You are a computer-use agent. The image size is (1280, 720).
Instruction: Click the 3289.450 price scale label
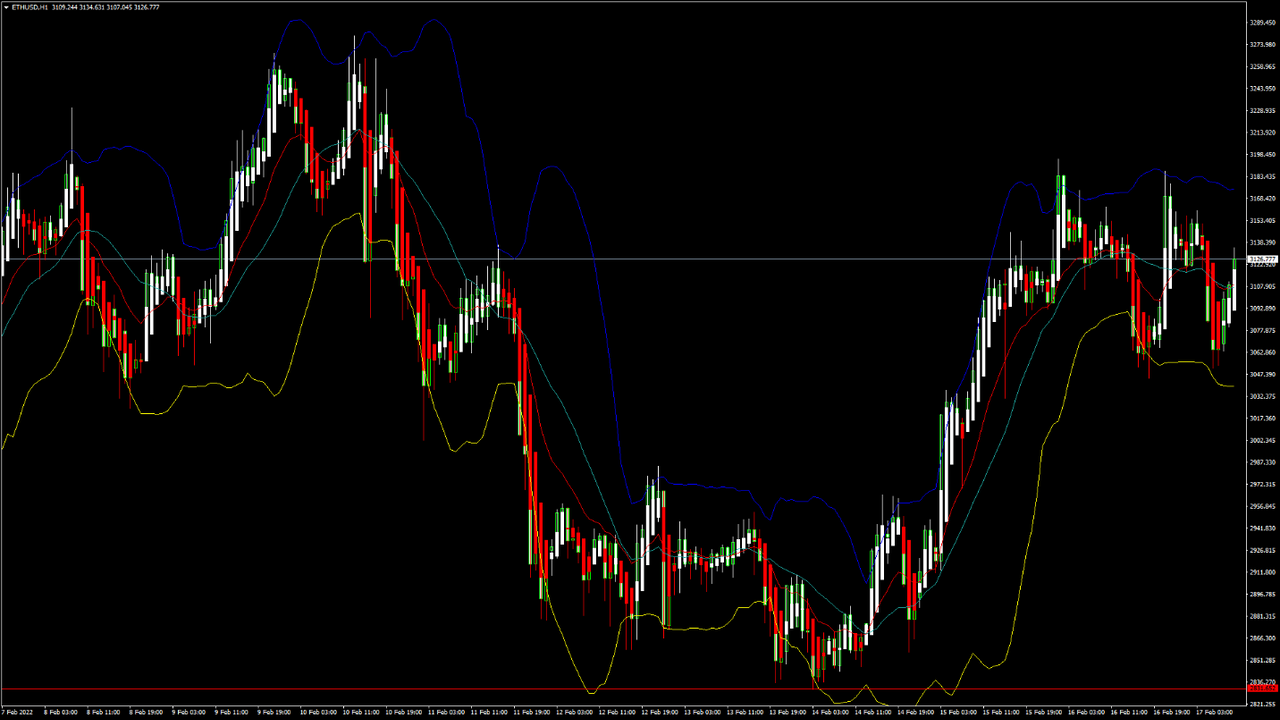[x=1264, y=22]
